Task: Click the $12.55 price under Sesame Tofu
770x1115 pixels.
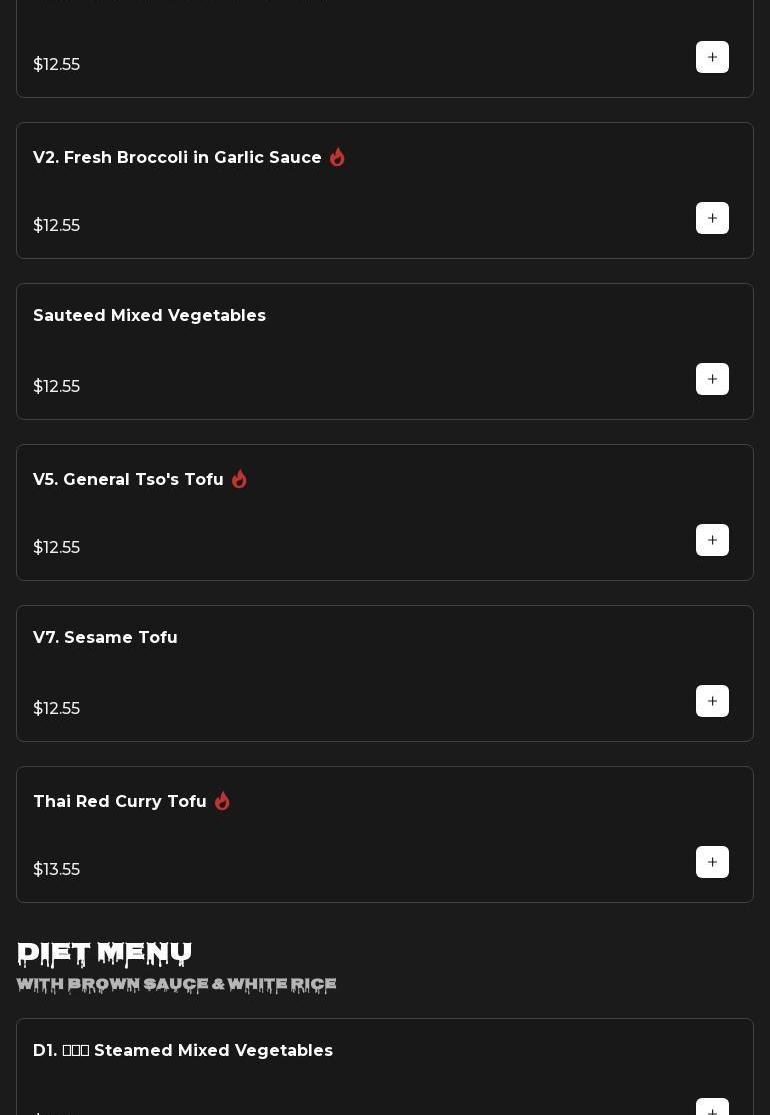Action: [x=56, y=709]
